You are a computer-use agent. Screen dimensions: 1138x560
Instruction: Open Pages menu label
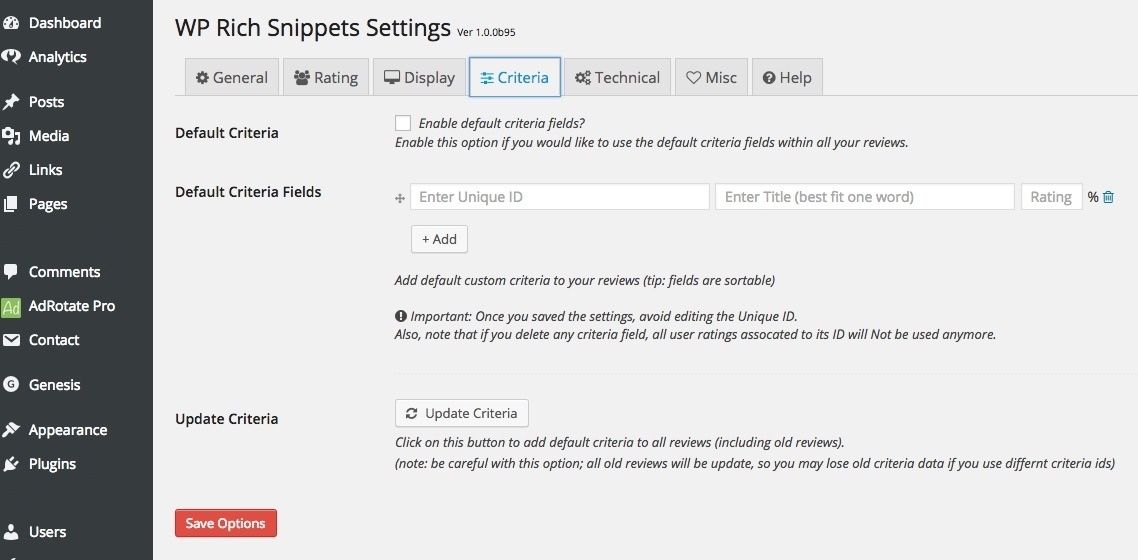[x=48, y=205]
